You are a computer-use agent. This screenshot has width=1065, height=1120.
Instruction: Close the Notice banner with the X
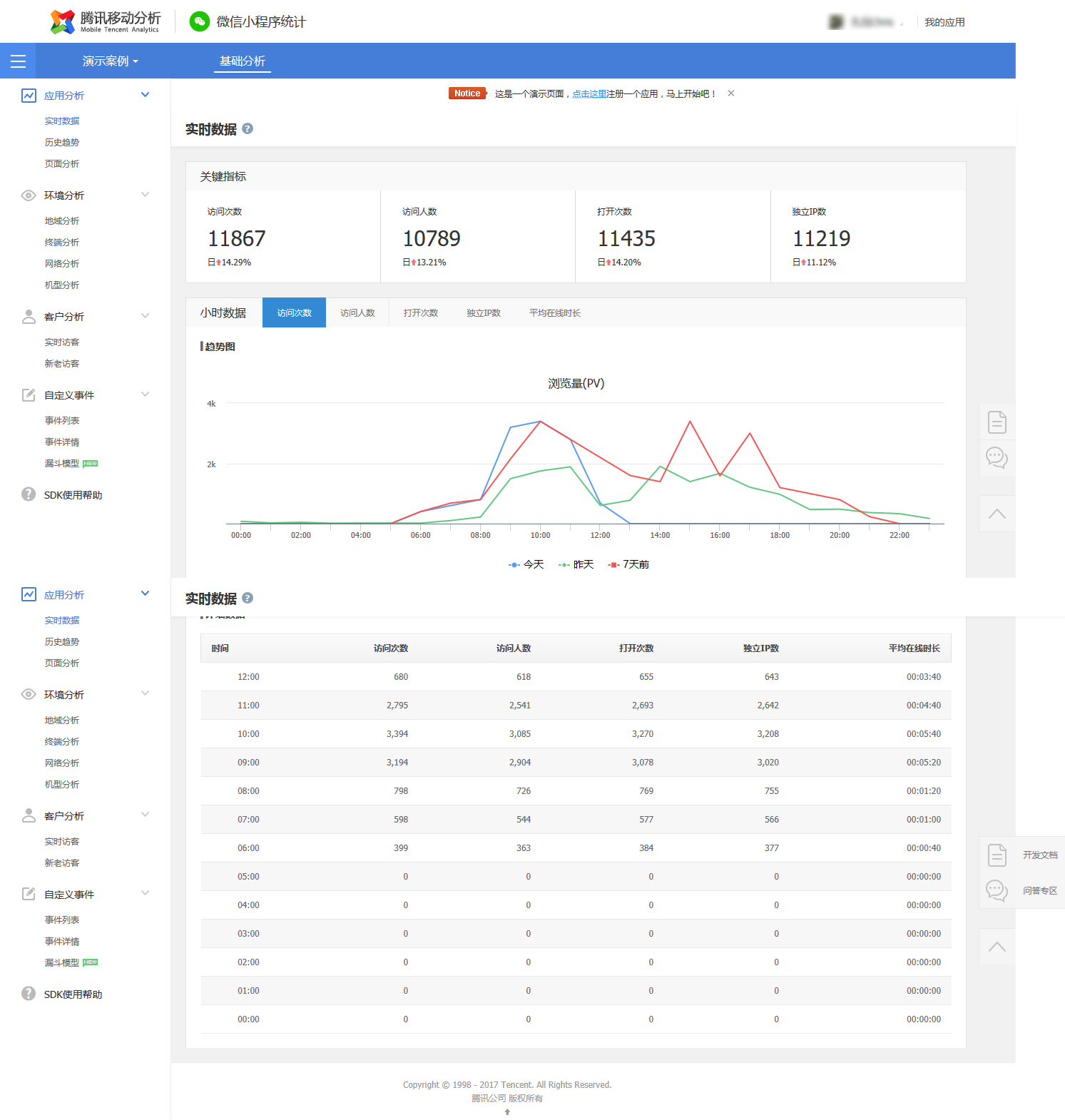click(x=731, y=93)
